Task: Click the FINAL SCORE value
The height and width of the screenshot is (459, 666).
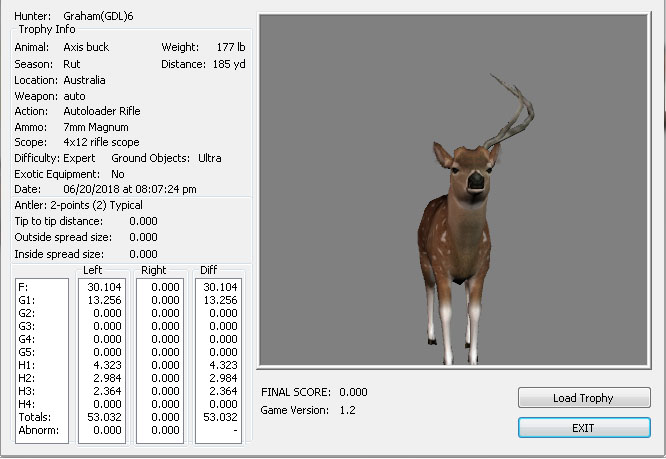Action: [x=353, y=392]
